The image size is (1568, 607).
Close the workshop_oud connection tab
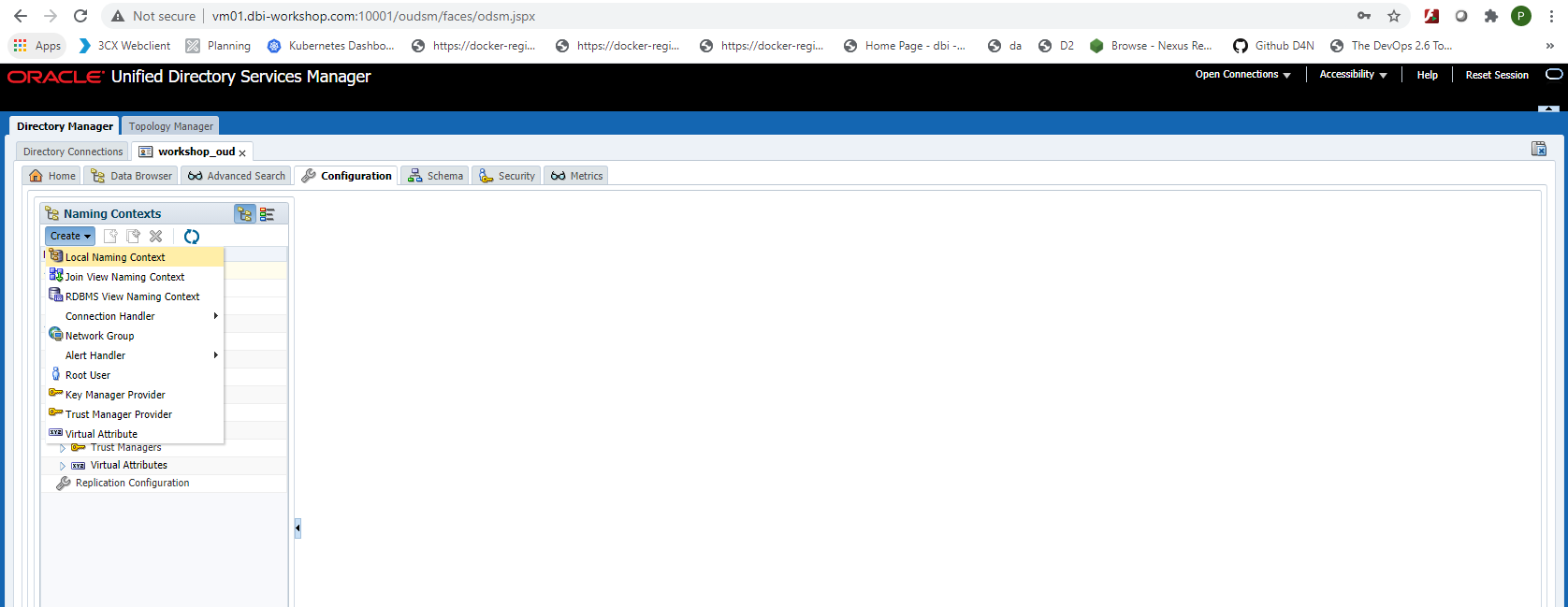242,152
